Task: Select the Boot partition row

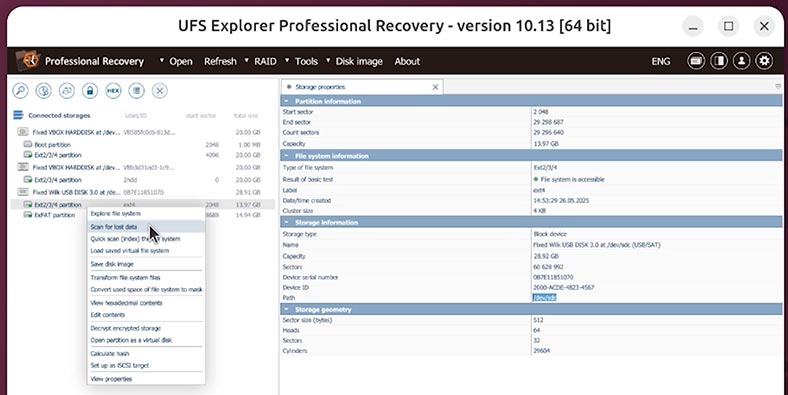Action: click(143, 145)
